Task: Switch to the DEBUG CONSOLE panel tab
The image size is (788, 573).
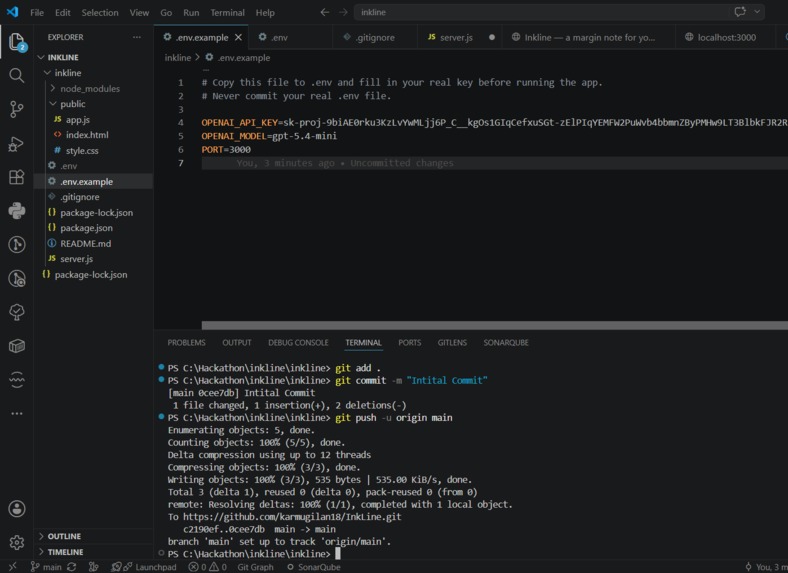Action: [298, 343]
